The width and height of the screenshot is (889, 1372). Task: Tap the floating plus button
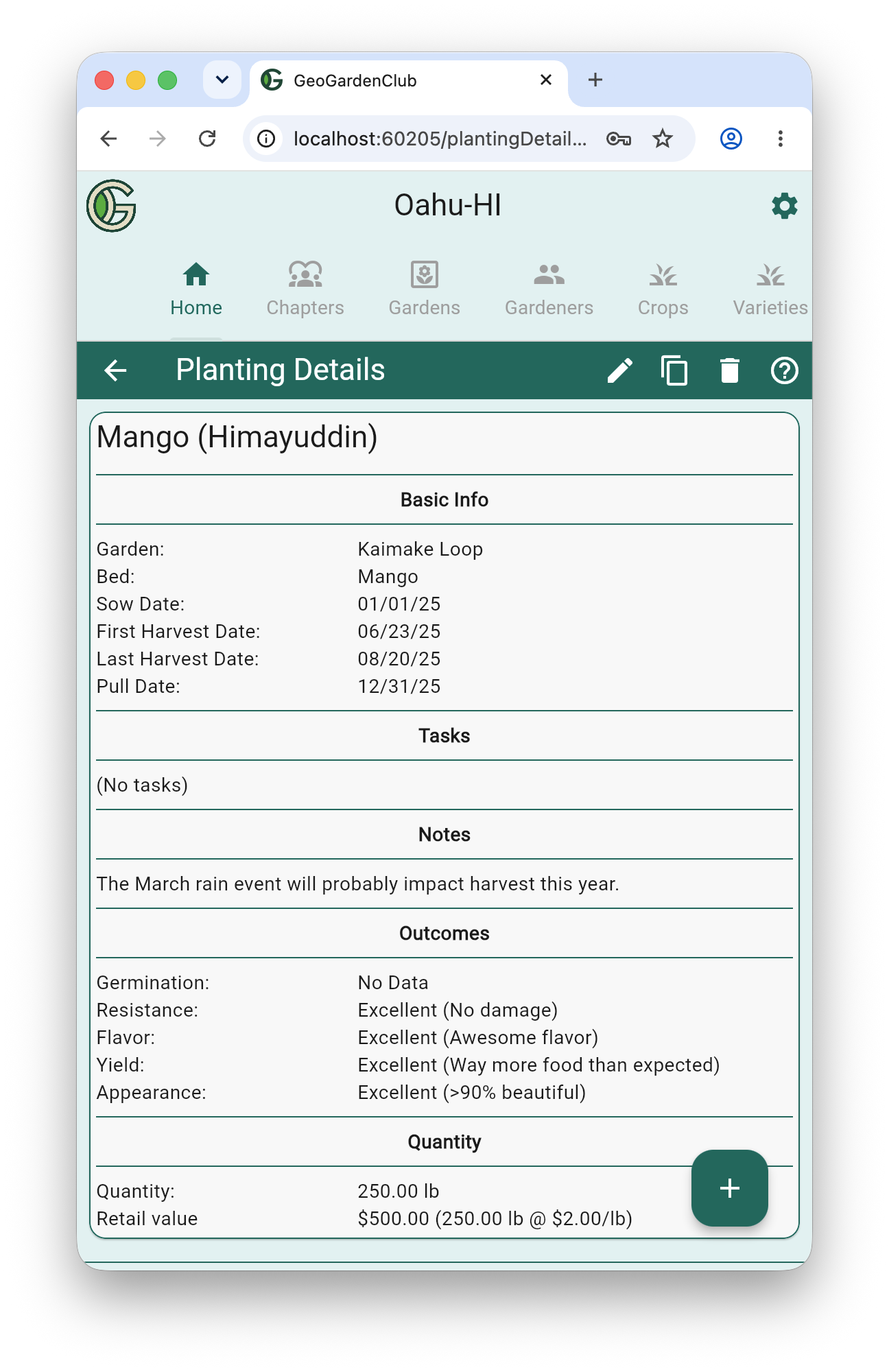[729, 1187]
